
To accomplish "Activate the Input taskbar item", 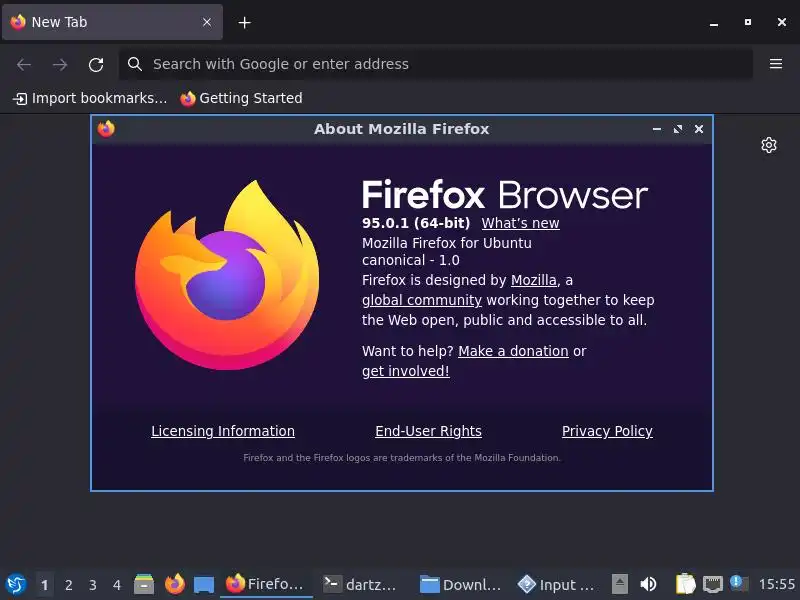I will (x=558, y=584).
